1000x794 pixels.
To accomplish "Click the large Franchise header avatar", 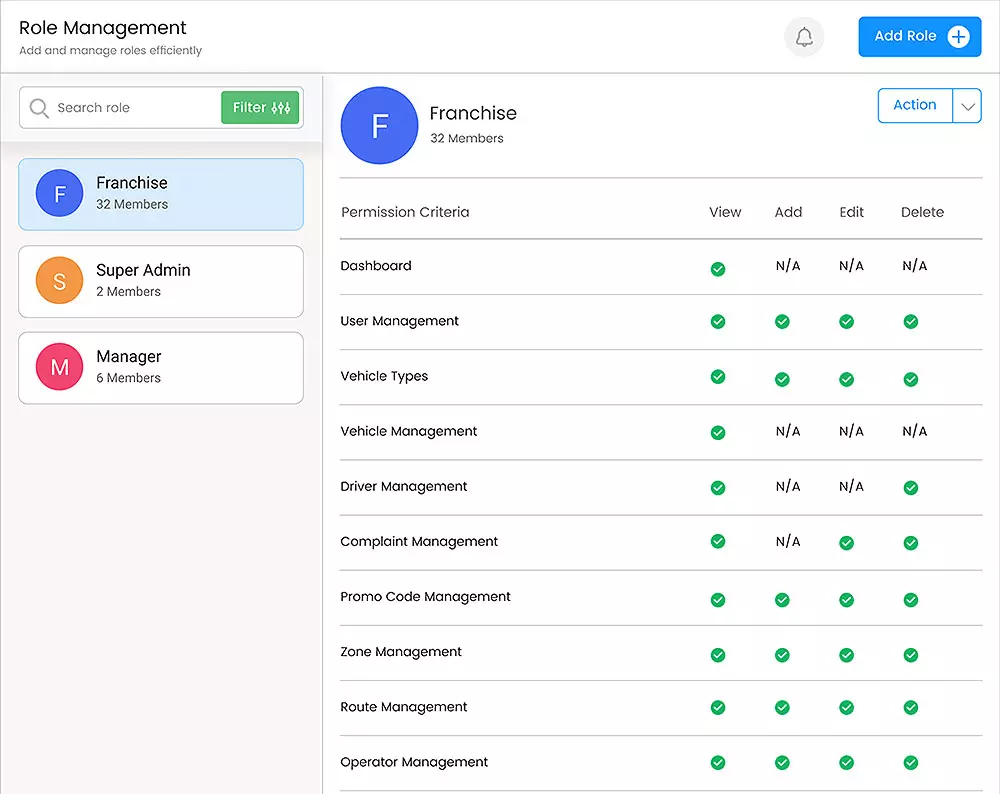I will (x=379, y=126).
